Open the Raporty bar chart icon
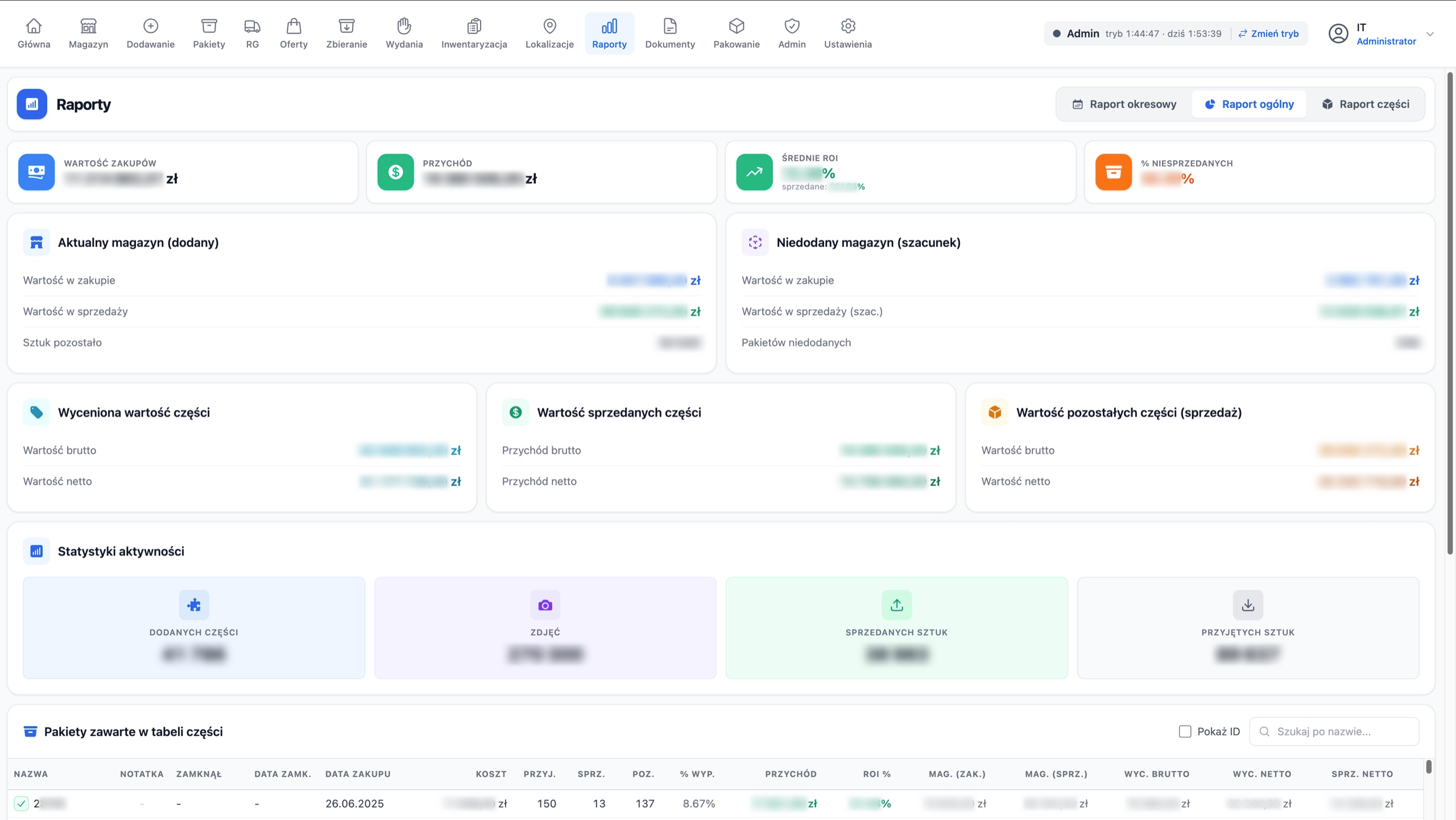This screenshot has width=1456, height=820. [x=609, y=26]
